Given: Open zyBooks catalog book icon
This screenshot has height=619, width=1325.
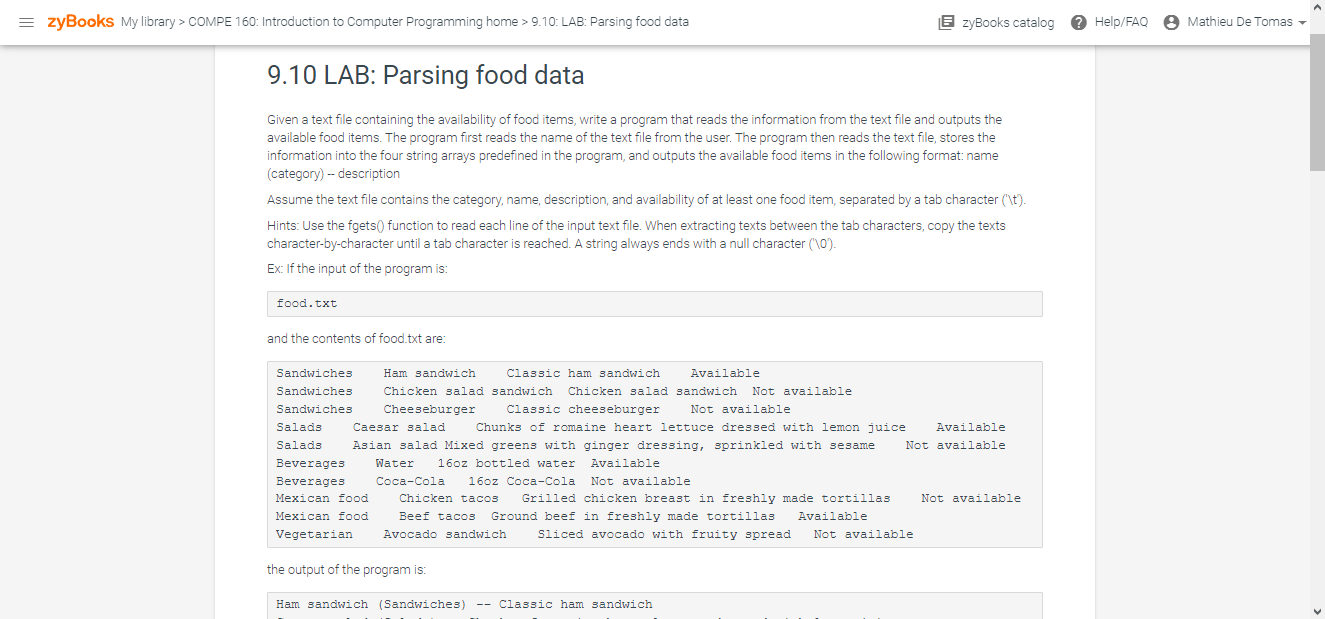Looking at the screenshot, I should coord(946,22).
